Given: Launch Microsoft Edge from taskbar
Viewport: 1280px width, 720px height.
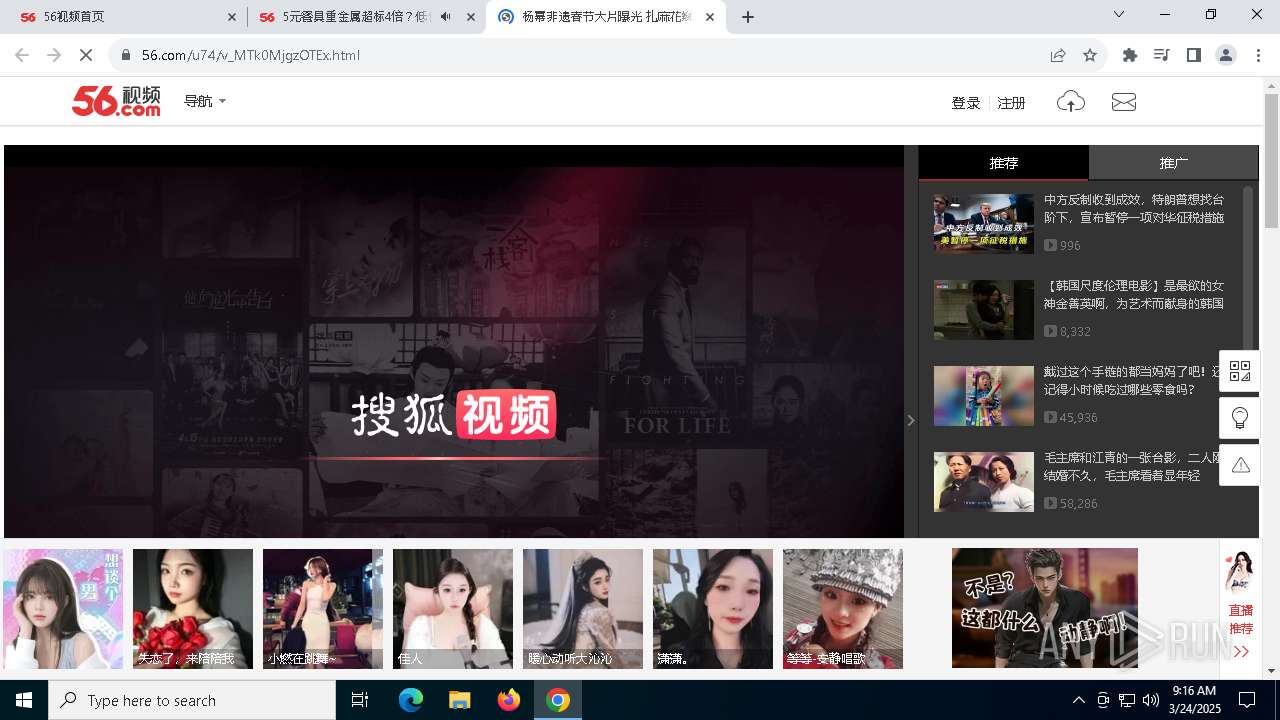Looking at the screenshot, I should 411,700.
